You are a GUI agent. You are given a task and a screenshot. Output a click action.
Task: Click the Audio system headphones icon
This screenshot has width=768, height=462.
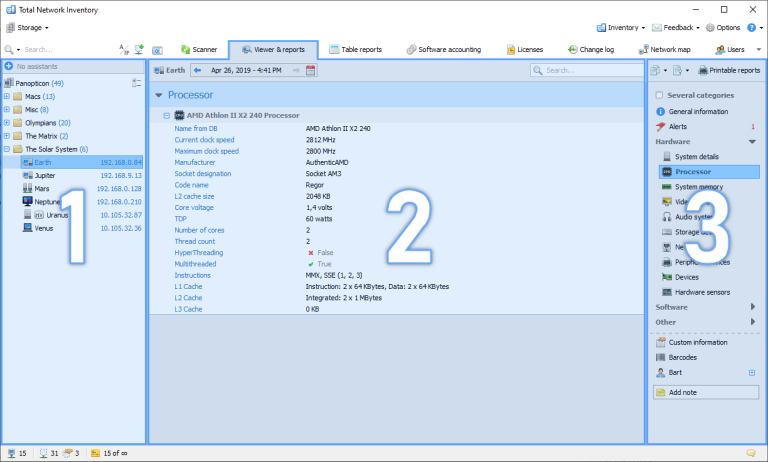tap(667, 217)
